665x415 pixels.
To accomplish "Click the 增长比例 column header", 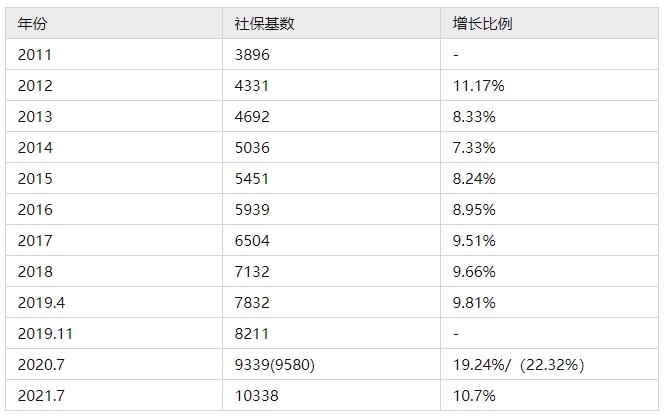I will click(x=476, y=23).
